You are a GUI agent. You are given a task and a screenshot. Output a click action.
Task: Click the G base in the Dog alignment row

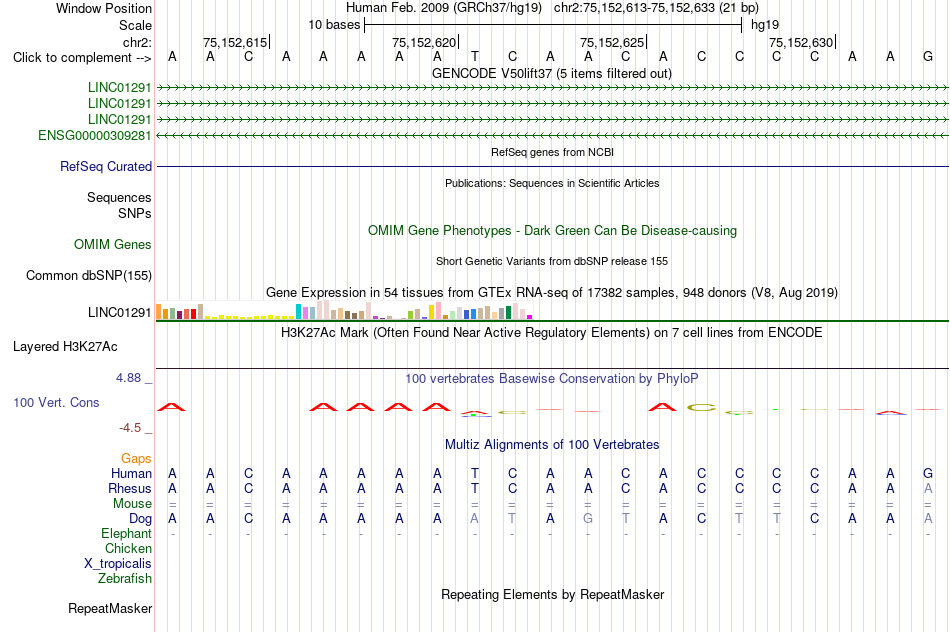tap(588, 519)
